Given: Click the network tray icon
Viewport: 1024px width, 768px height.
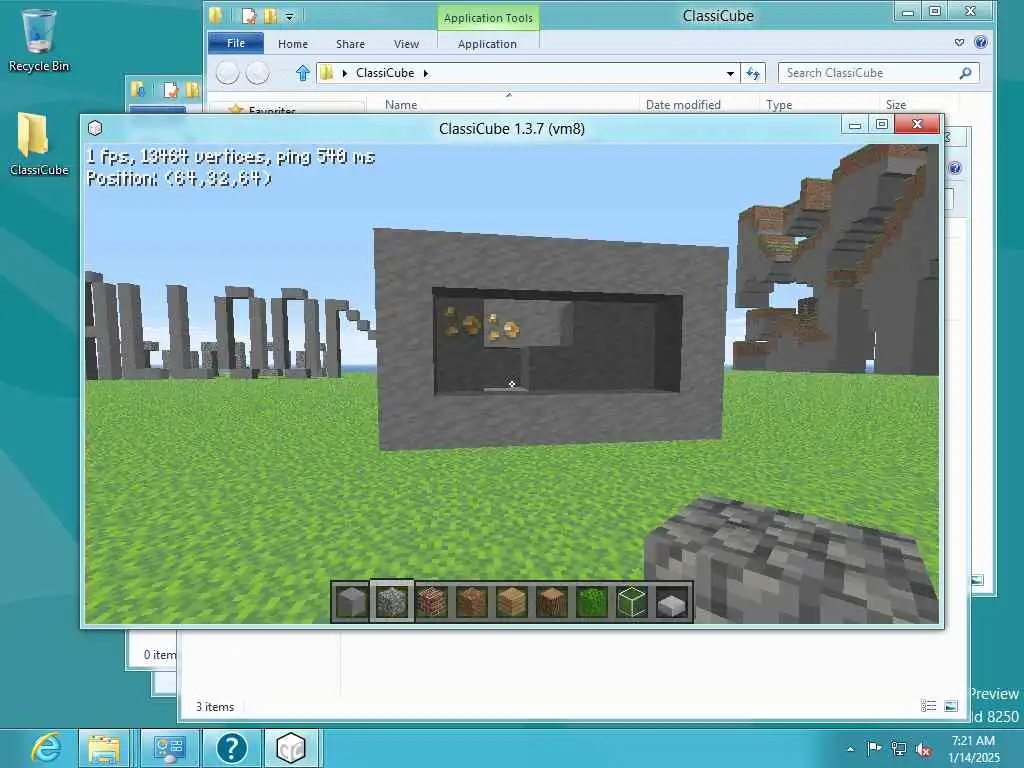Looking at the screenshot, I should pyautogui.click(x=899, y=748).
